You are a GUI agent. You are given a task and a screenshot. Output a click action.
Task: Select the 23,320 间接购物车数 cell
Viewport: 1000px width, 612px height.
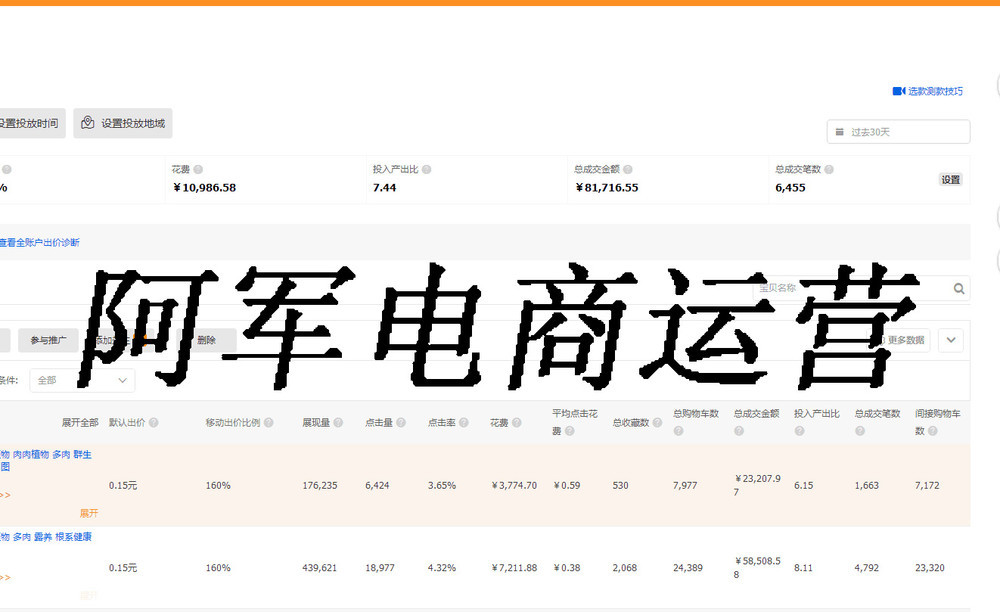pyautogui.click(x=930, y=568)
